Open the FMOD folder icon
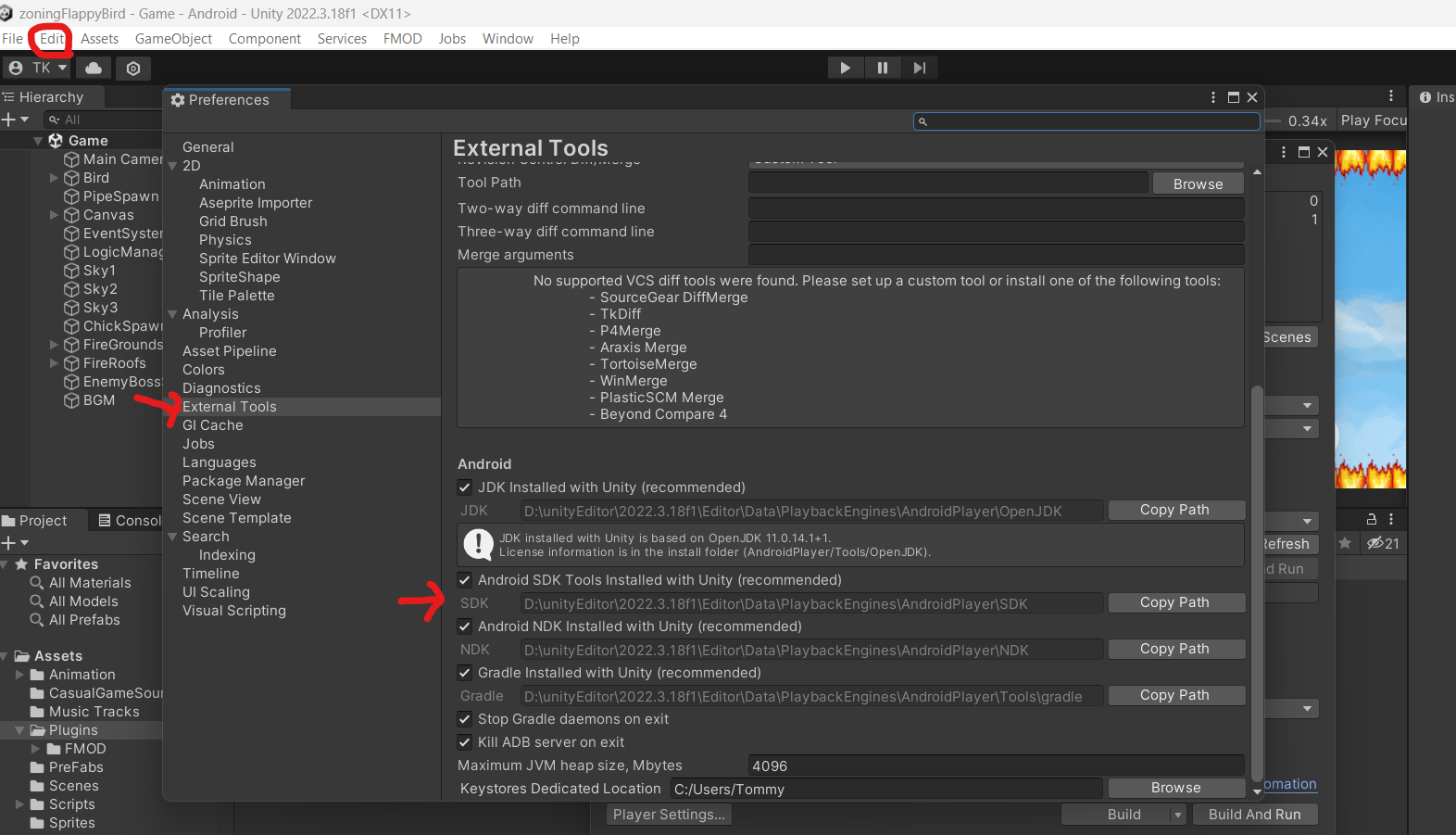The image size is (1456, 835). pos(55,749)
